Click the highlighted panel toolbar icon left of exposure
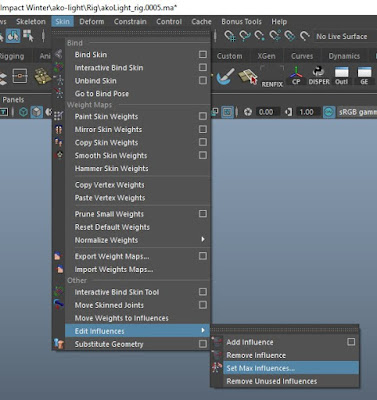Image resolution: width=377 pixels, height=400 pixels. click(x=227, y=112)
